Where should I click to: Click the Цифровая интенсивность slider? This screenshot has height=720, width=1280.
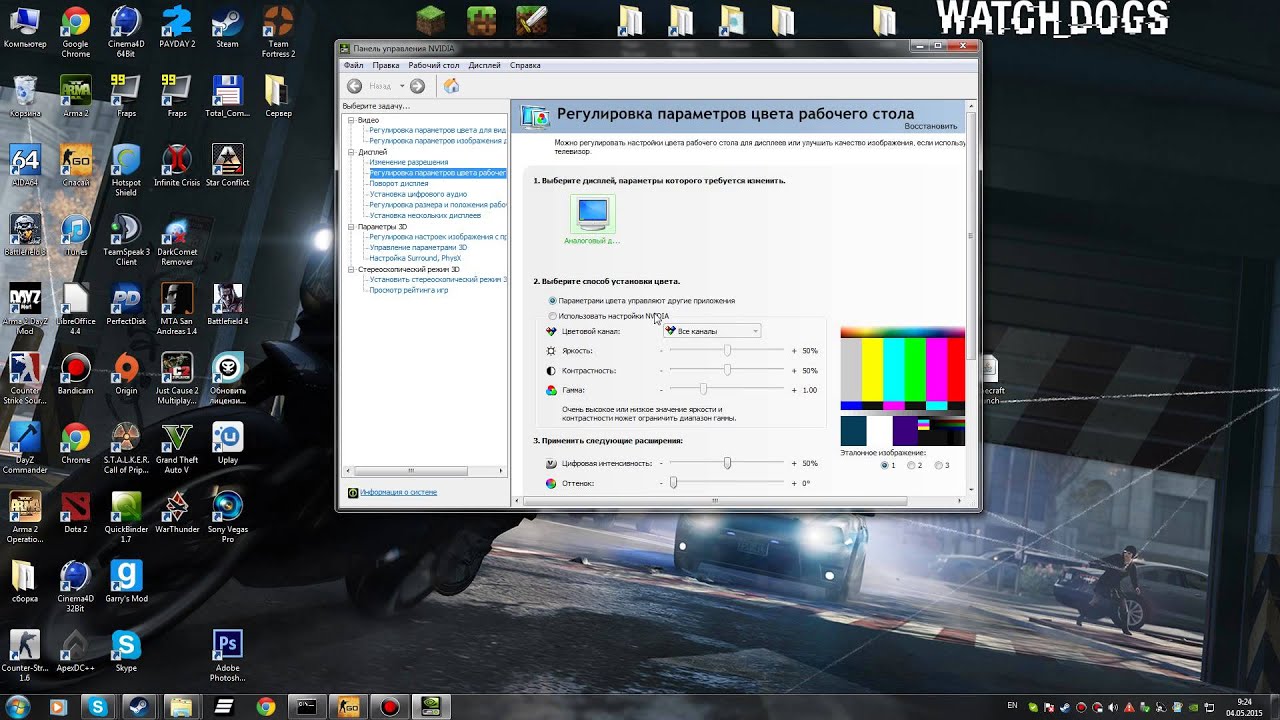point(727,463)
